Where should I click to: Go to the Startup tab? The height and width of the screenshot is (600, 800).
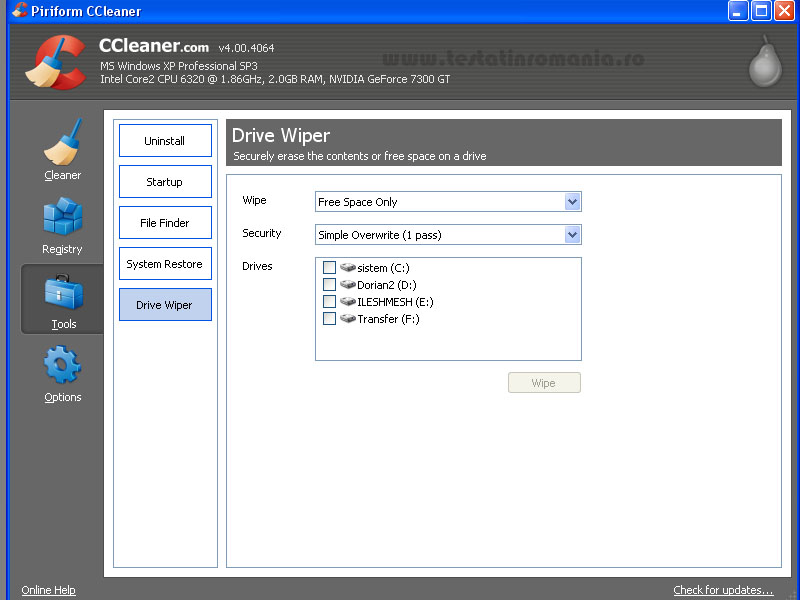(x=165, y=182)
